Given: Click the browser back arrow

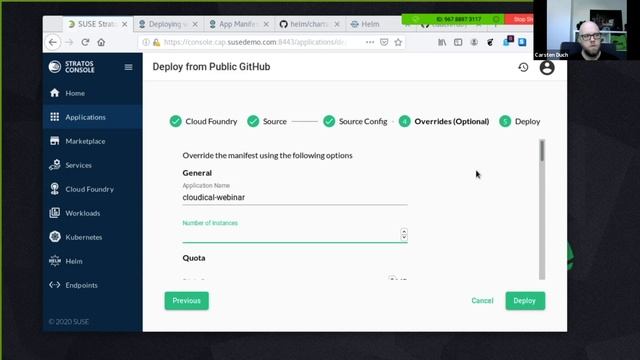Looking at the screenshot, I should tap(53, 42).
